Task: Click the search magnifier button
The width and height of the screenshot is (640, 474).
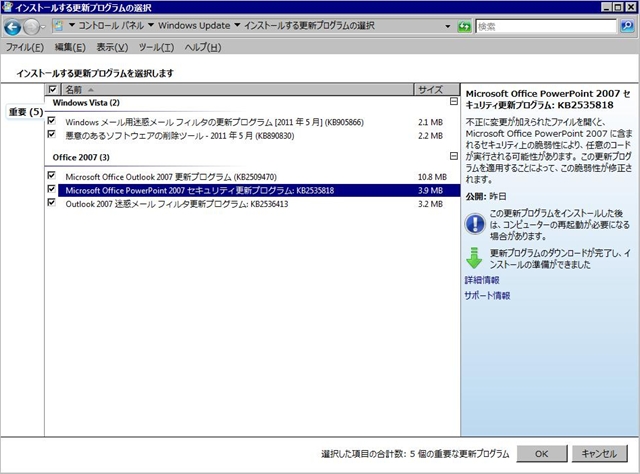Action: pyautogui.click(x=627, y=27)
